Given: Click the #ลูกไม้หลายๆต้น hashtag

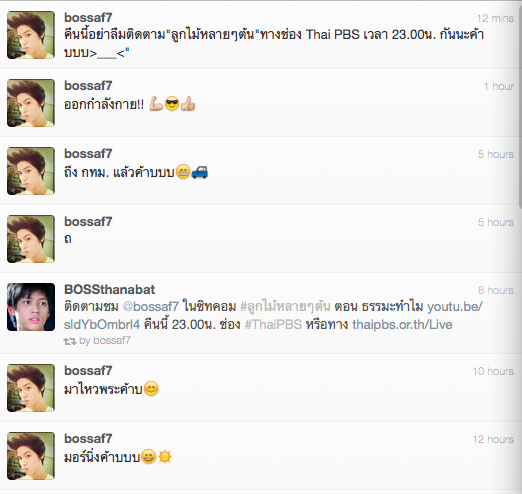Looking at the screenshot, I should 285,306.
